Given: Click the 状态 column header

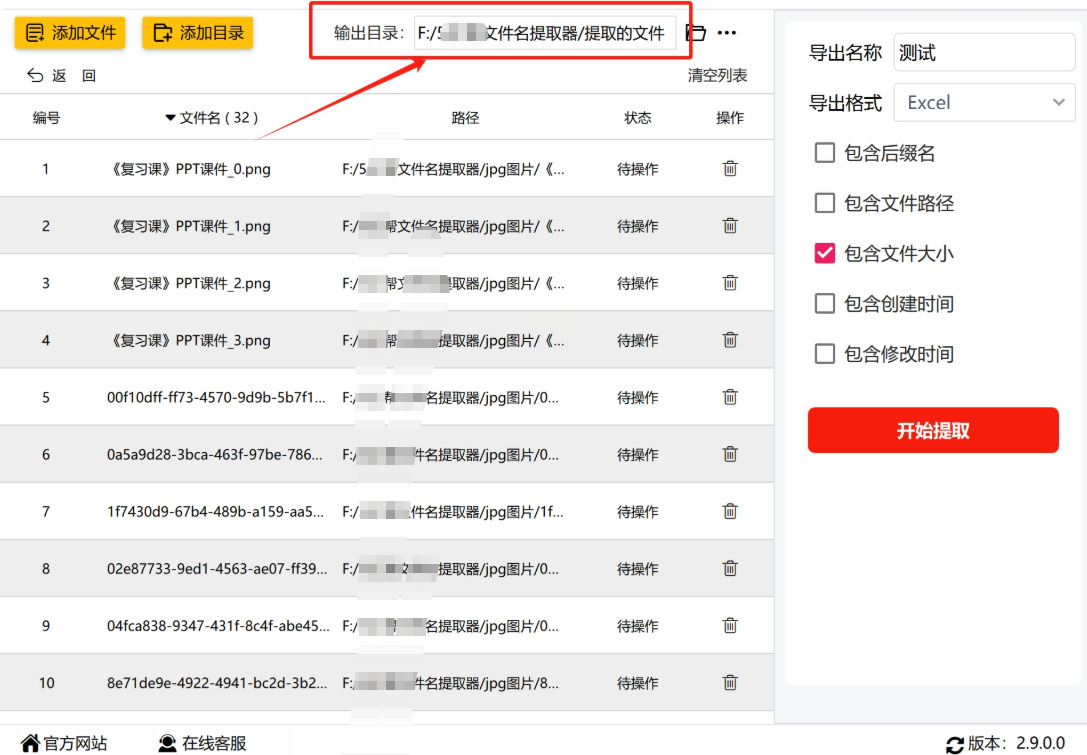Looking at the screenshot, I should (x=638, y=118).
